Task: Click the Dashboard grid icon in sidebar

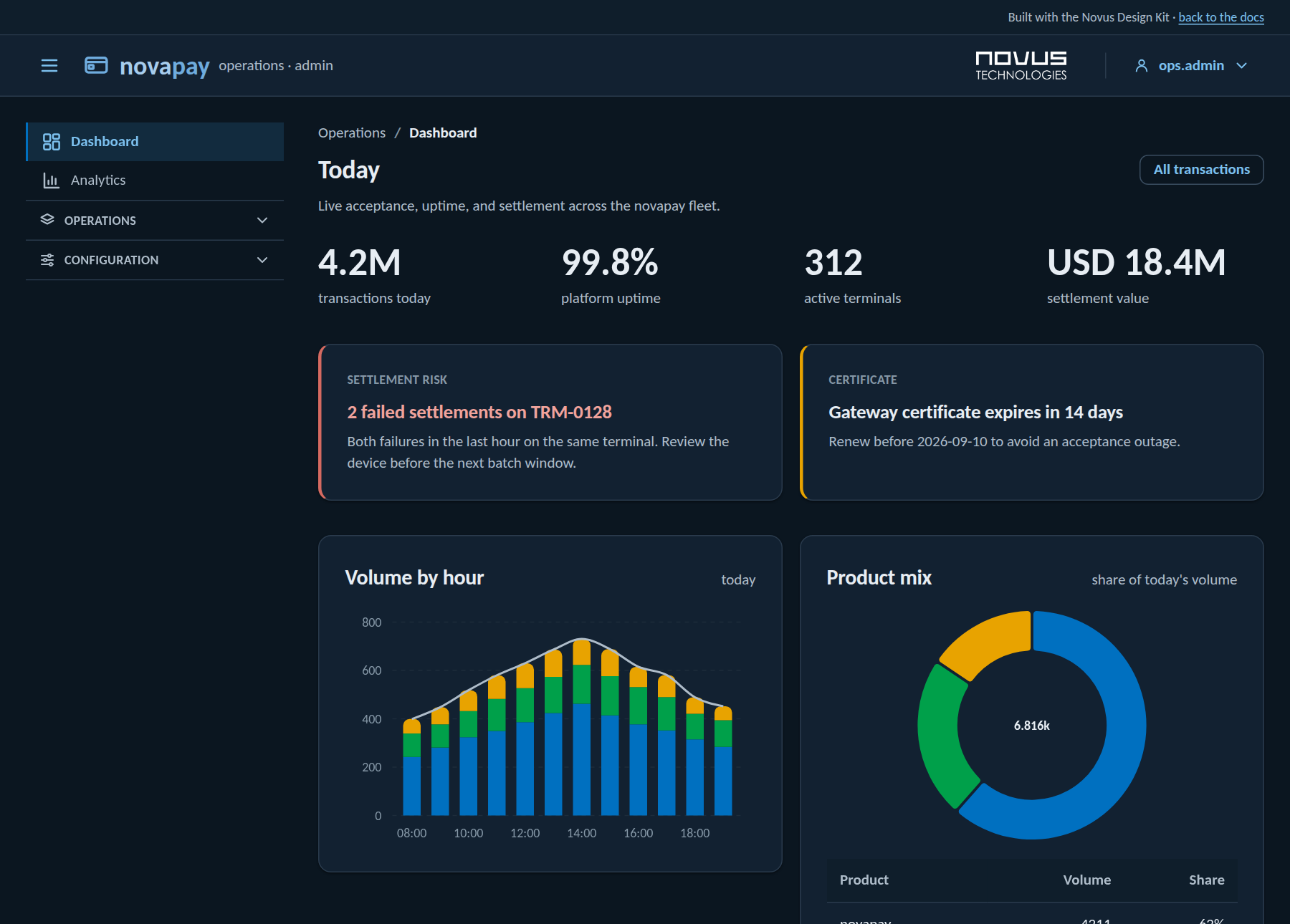Action: 51,142
